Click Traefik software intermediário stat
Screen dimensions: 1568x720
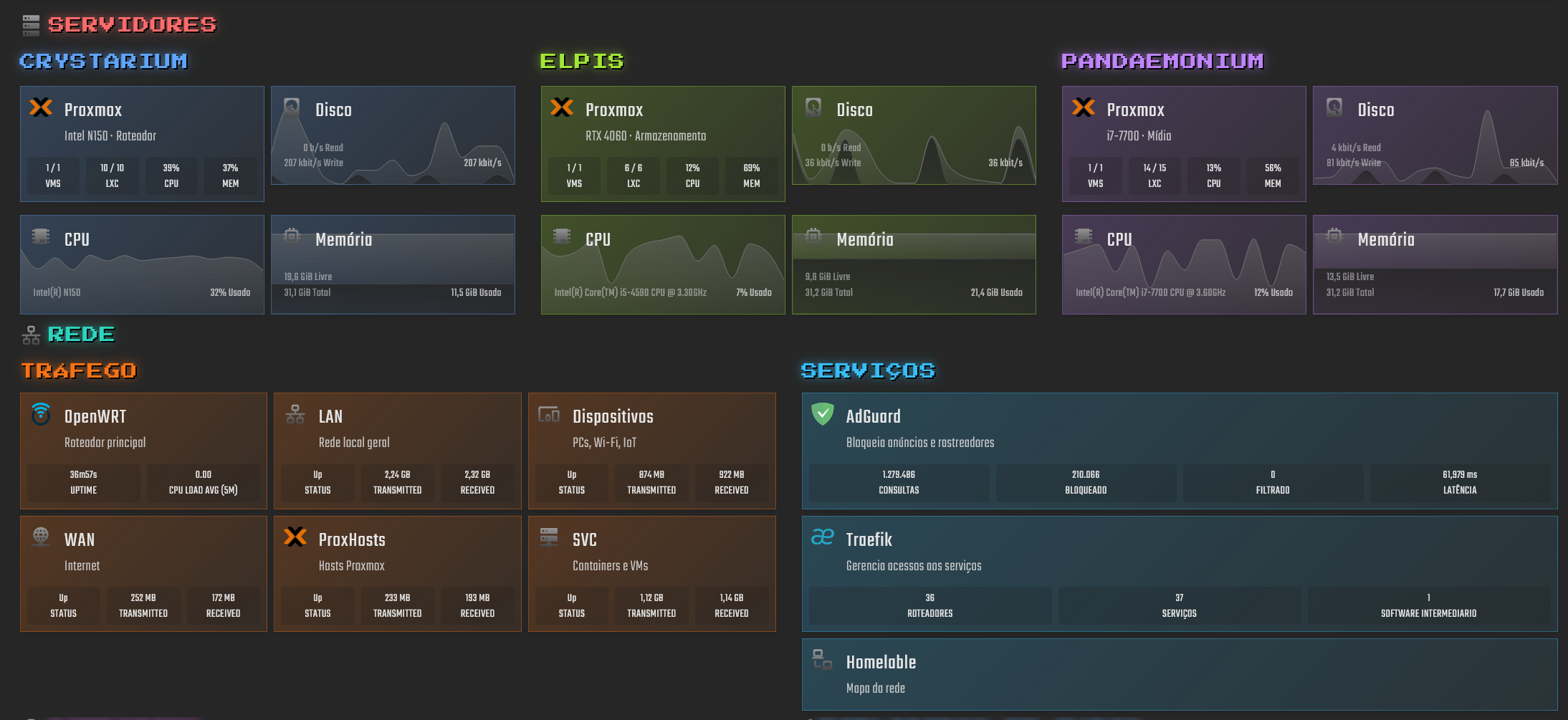pyautogui.click(x=1429, y=605)
